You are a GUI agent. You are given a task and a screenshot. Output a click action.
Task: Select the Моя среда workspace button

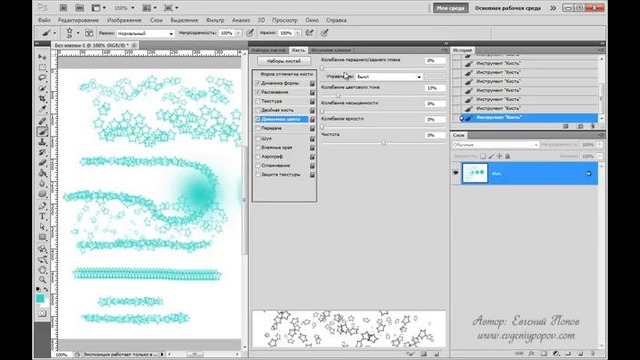tap(451, 8)
